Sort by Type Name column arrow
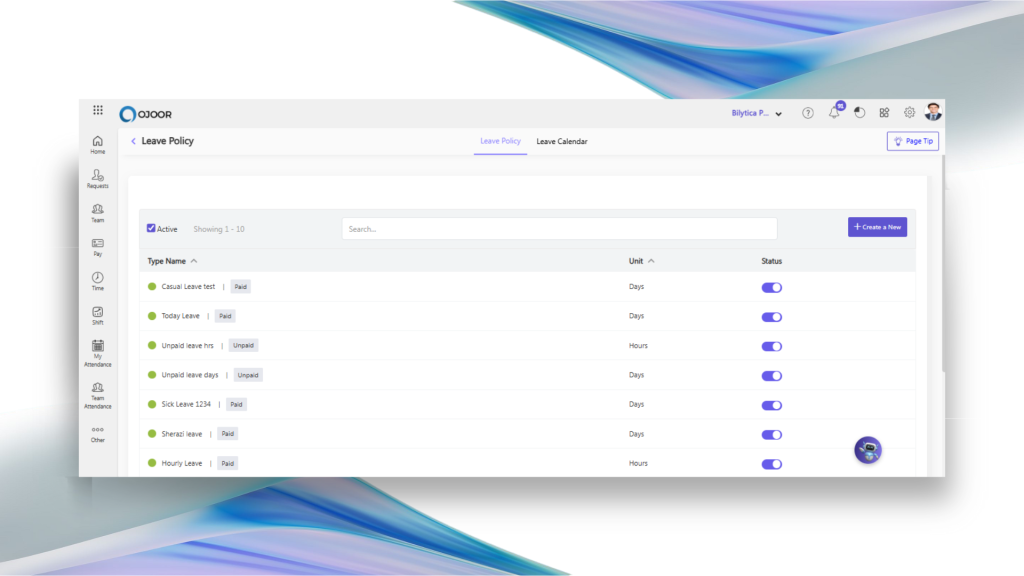This screenshot has width=1024, height=576. pos(194,261)
